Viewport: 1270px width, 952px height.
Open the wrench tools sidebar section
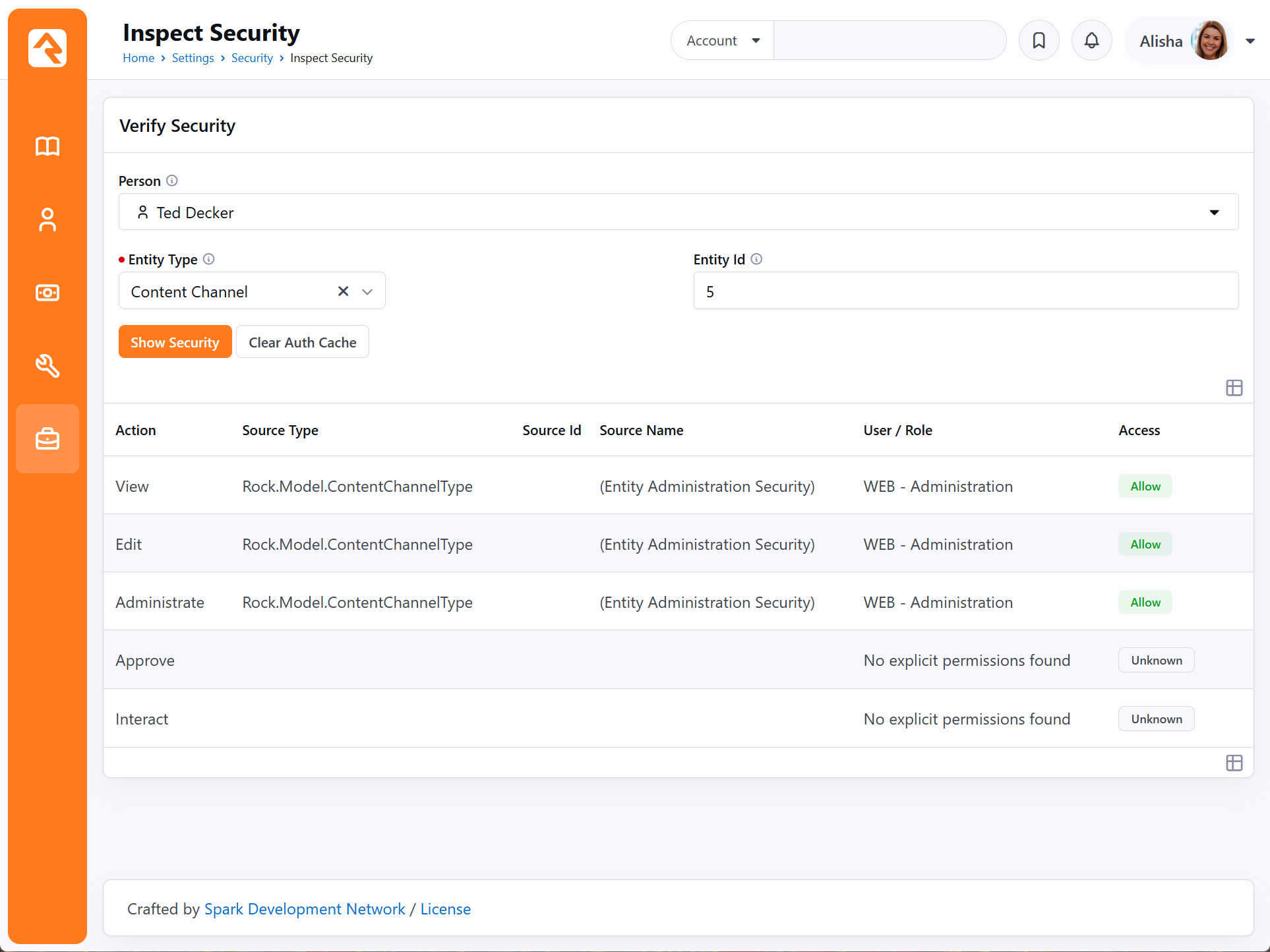click(x=47, y=365)
